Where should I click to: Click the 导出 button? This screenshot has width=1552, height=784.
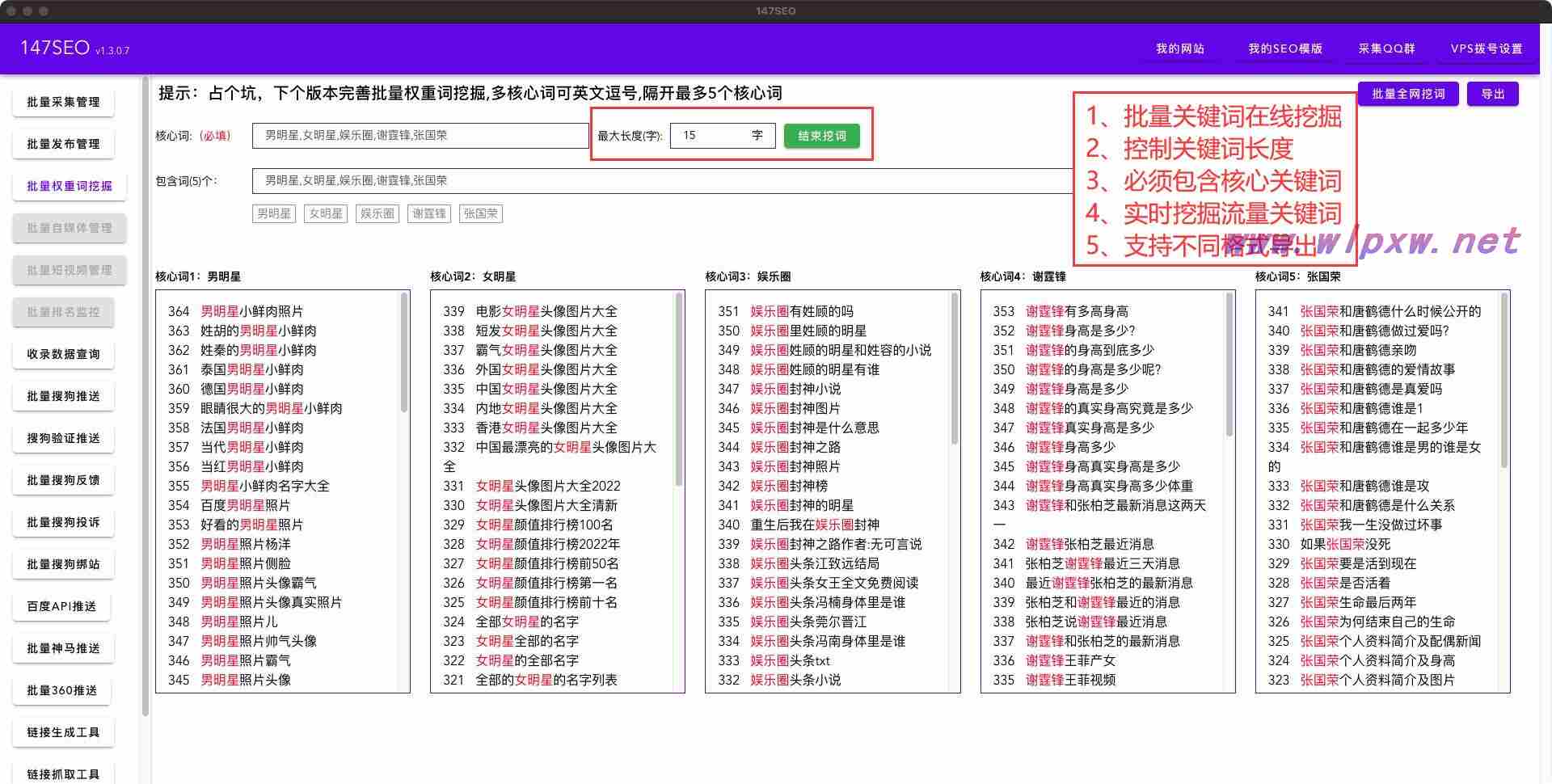1493,94
